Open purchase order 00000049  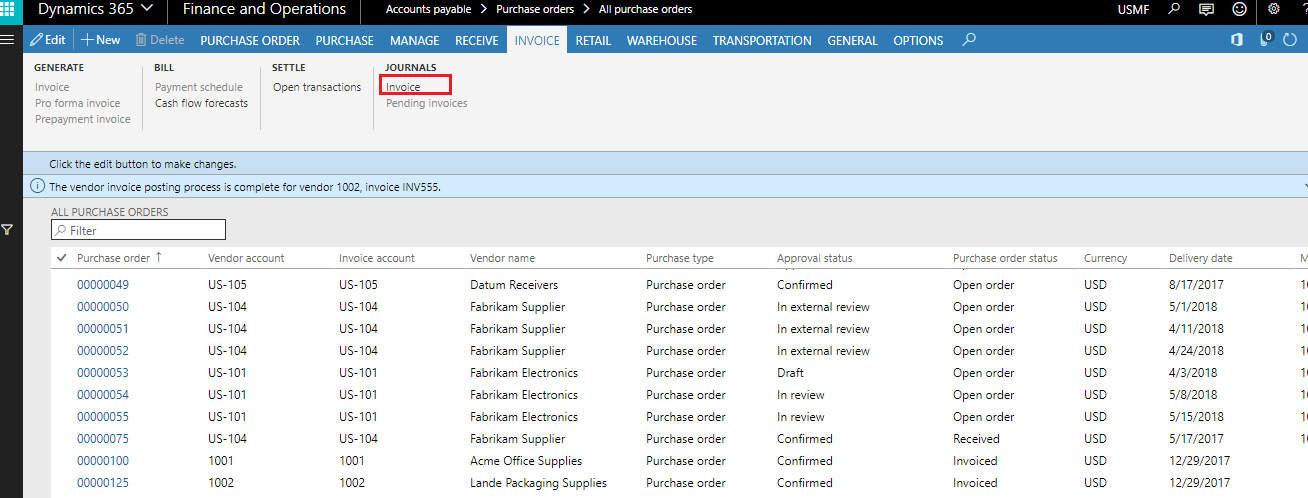pyautogui.click(x=103, y=285)
